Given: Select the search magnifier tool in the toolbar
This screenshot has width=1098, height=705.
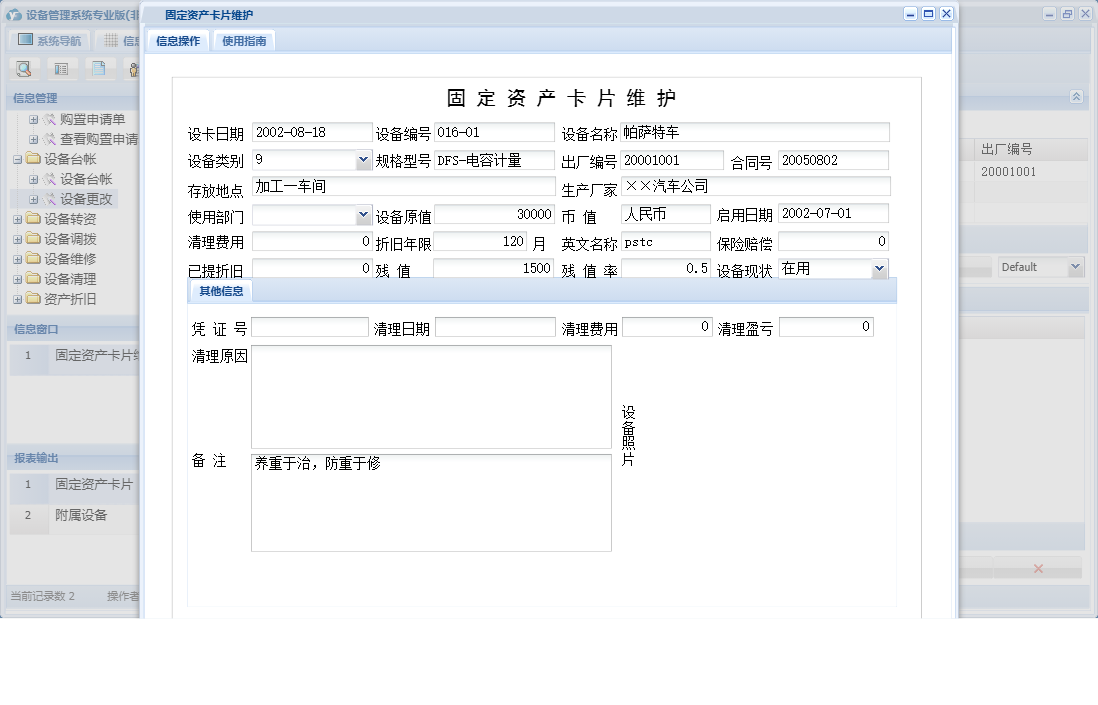Looking at the screenshot, I should (24, 69).
